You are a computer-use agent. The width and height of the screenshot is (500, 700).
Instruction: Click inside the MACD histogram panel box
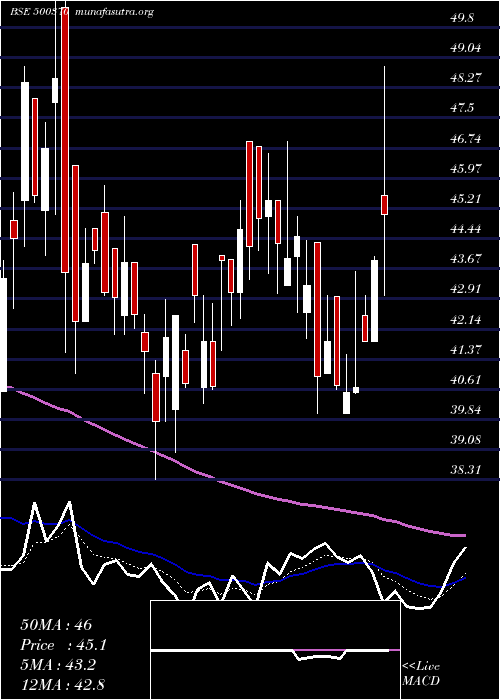275,650
